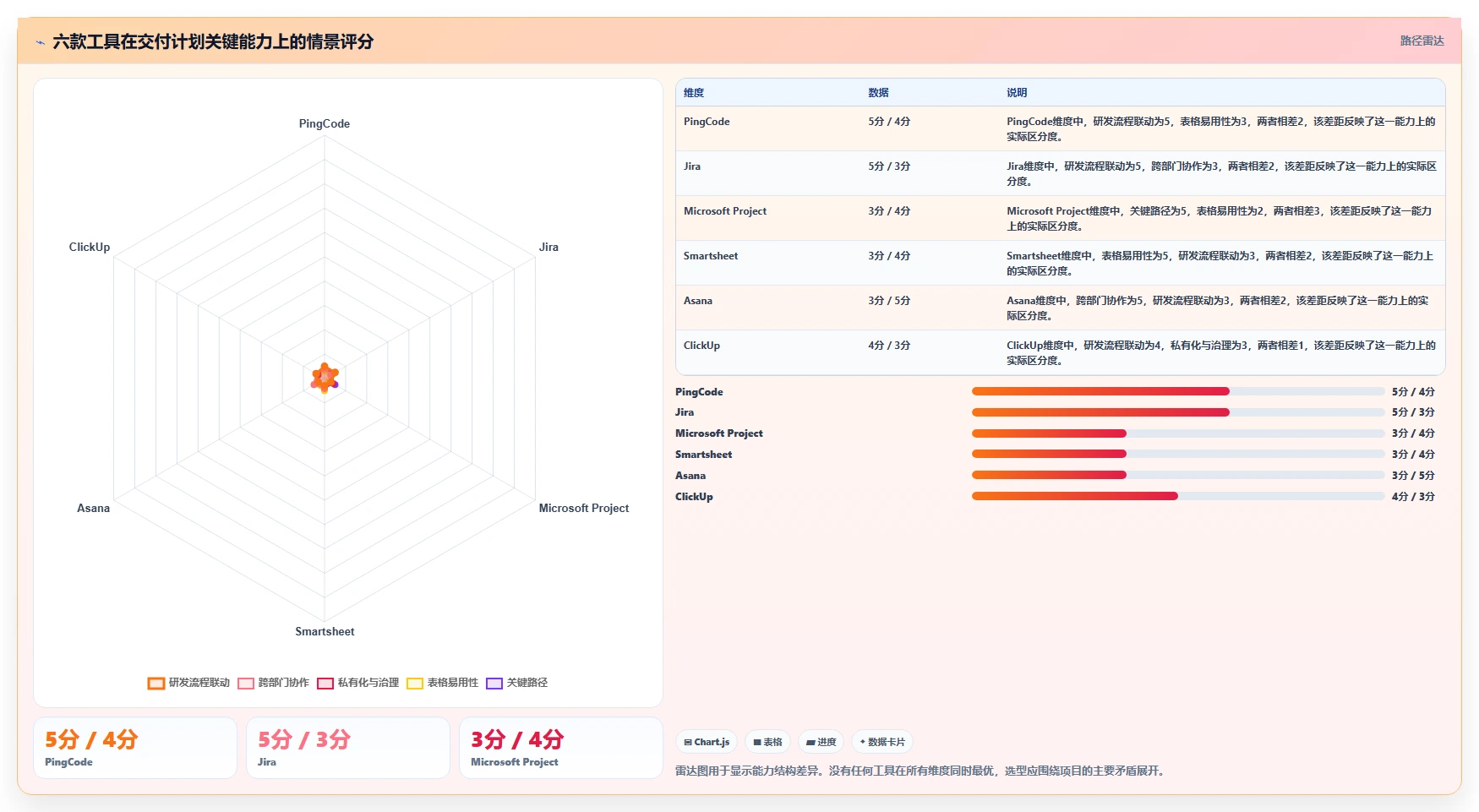Click the Microsoft Project progress bar
Viewport: 1479px width, 812px height.
(1178, 433)
